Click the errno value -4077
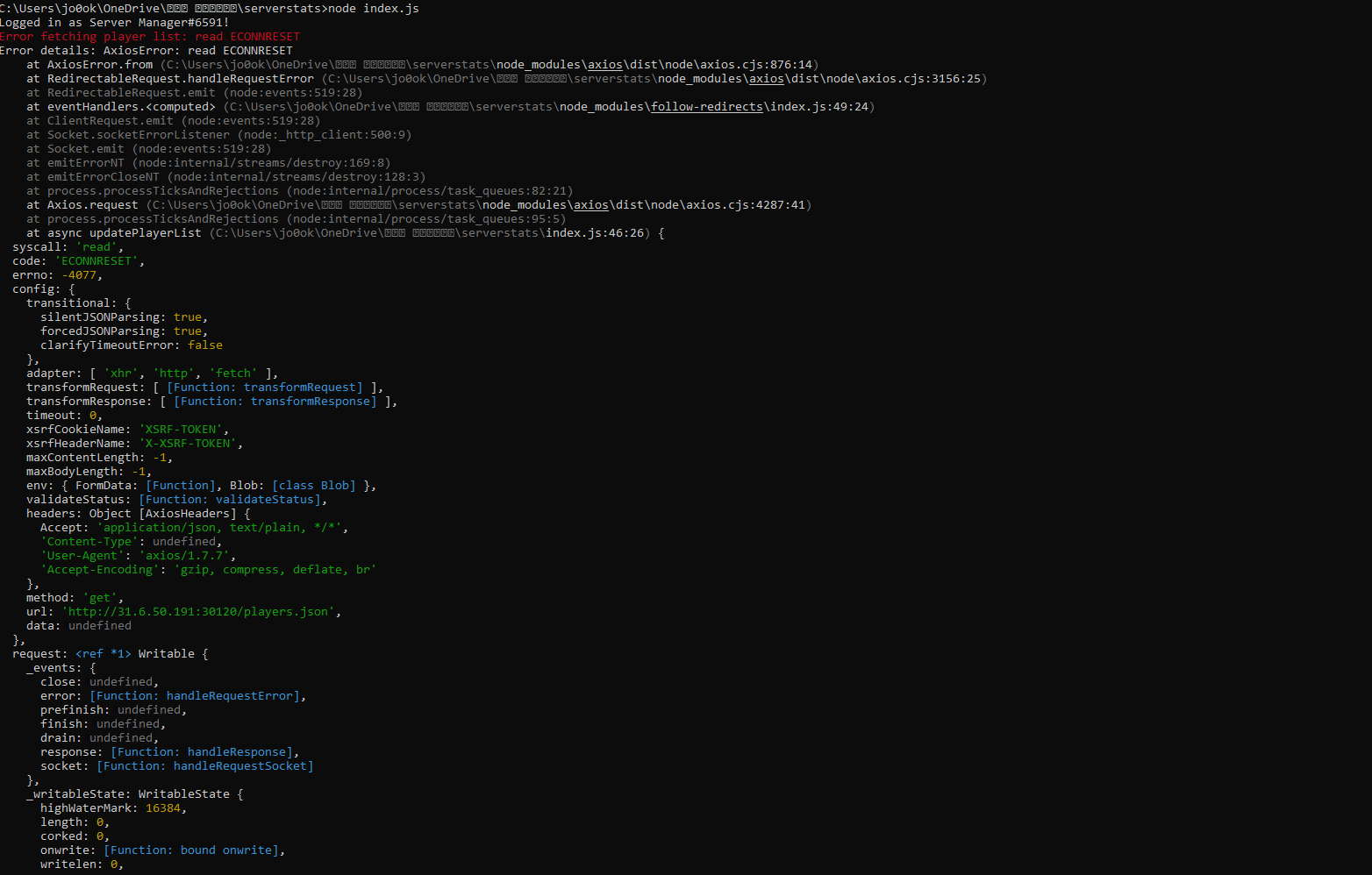 point(79,275)
